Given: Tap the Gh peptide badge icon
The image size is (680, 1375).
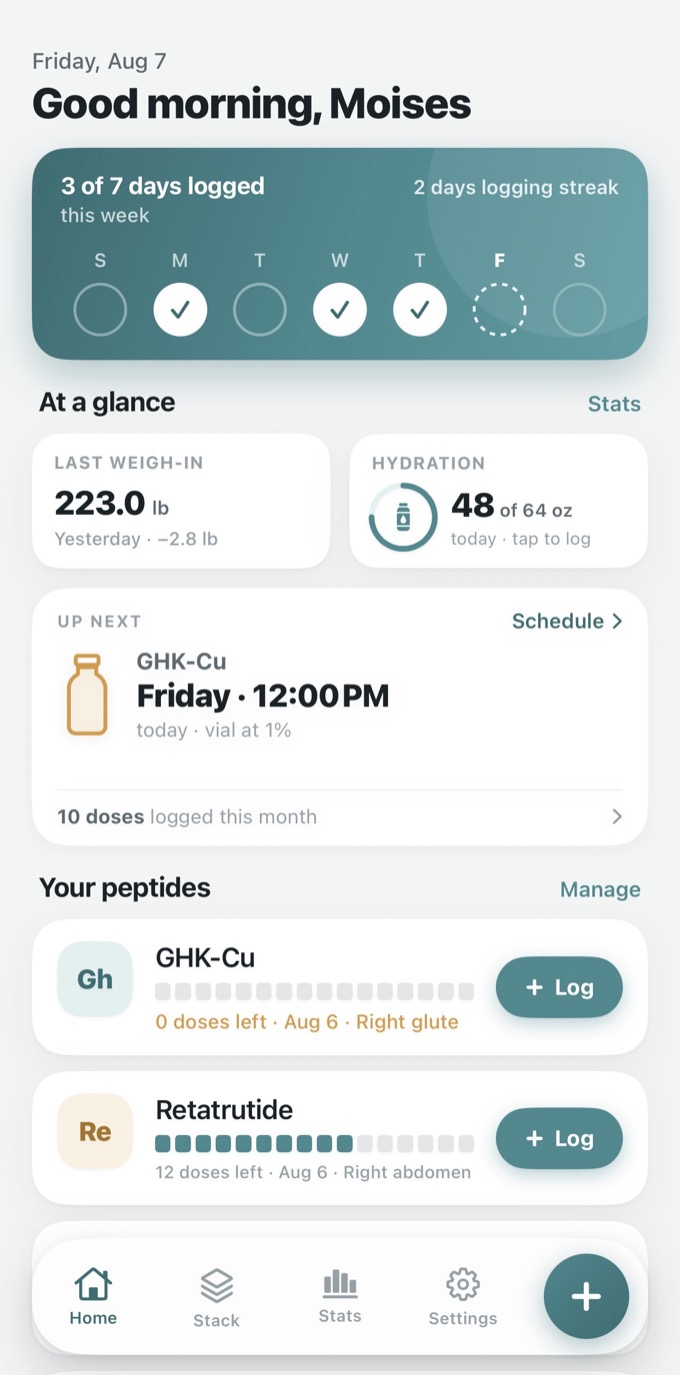Looking at the screenshot, I should click(x=95, y=979).
